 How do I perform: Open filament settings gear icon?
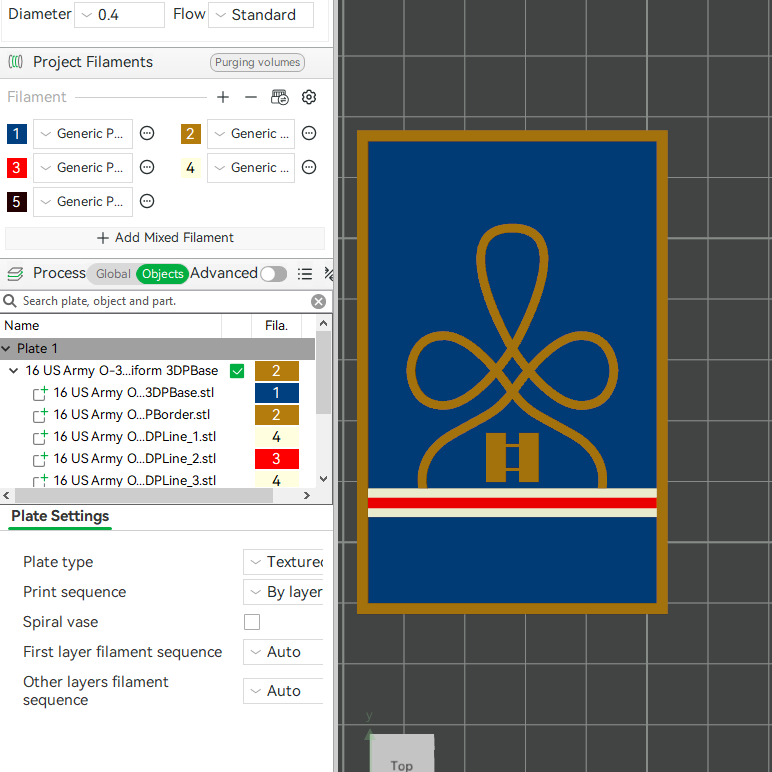[309, 97]
